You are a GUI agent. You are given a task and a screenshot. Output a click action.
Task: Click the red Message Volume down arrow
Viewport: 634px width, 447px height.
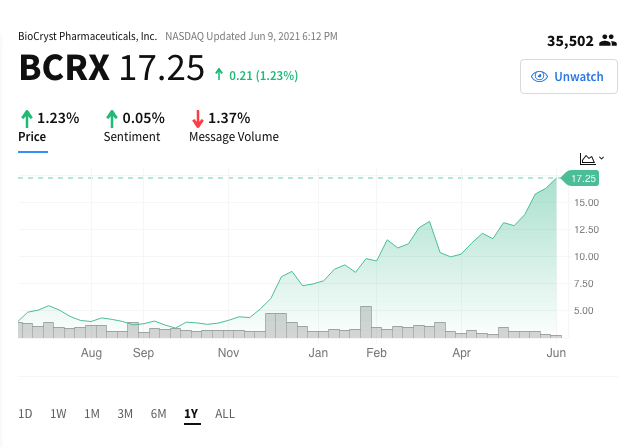[197, 118]
